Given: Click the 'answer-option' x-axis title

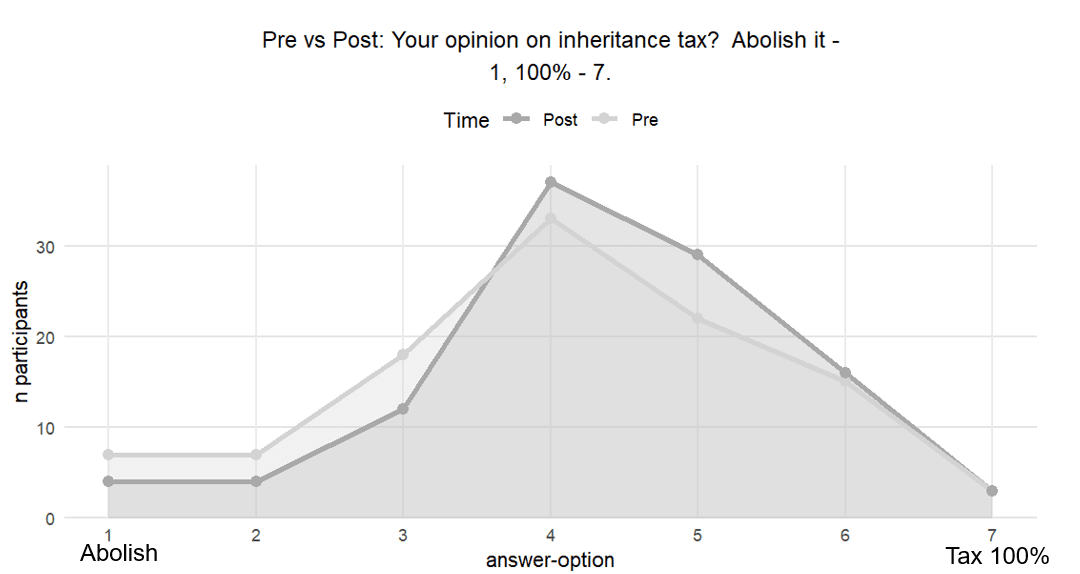Looking at the screenshot, I should (x=550, y=560).
